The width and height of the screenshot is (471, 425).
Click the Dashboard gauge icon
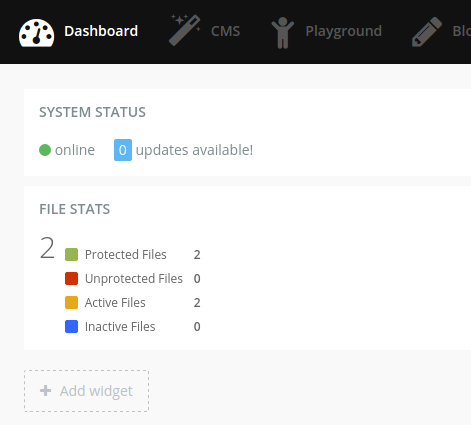click(37, 32)
